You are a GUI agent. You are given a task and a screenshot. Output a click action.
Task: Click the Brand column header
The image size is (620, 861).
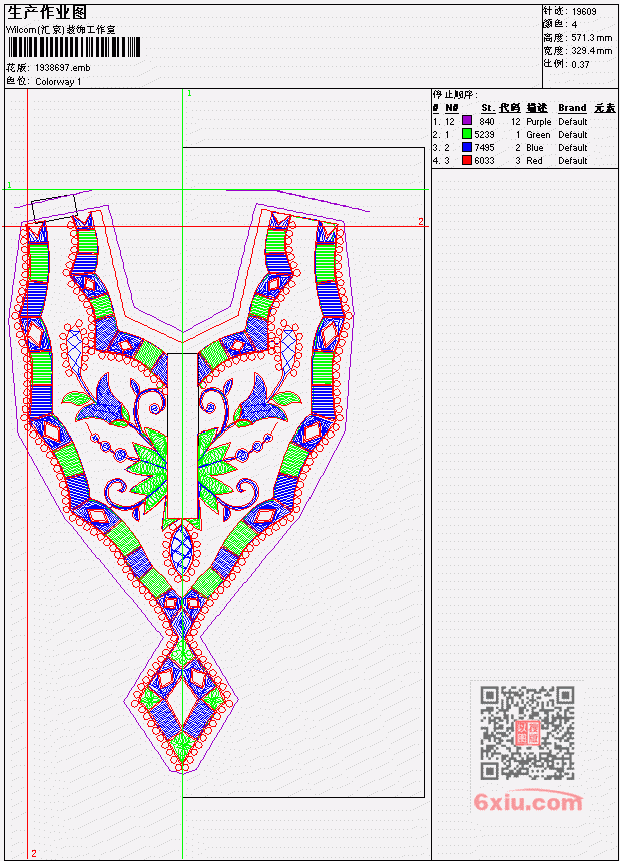coord(572,108)
